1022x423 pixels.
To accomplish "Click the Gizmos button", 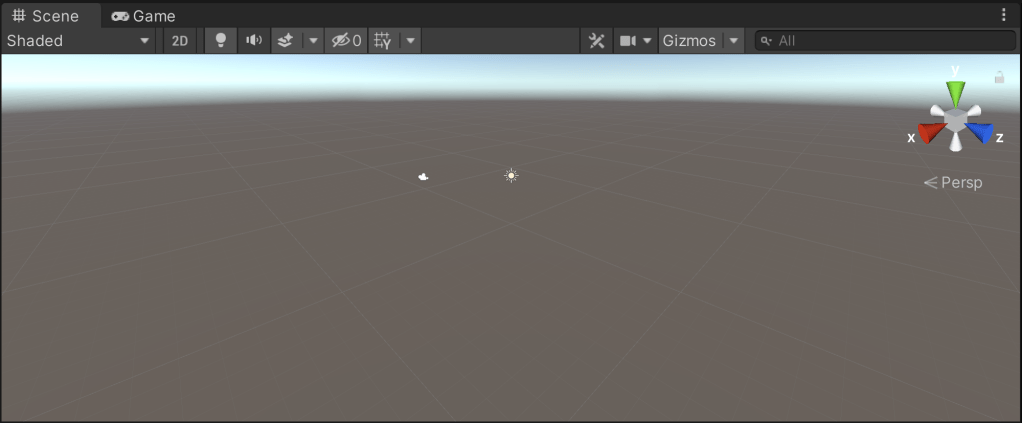I will pos(689,41).
